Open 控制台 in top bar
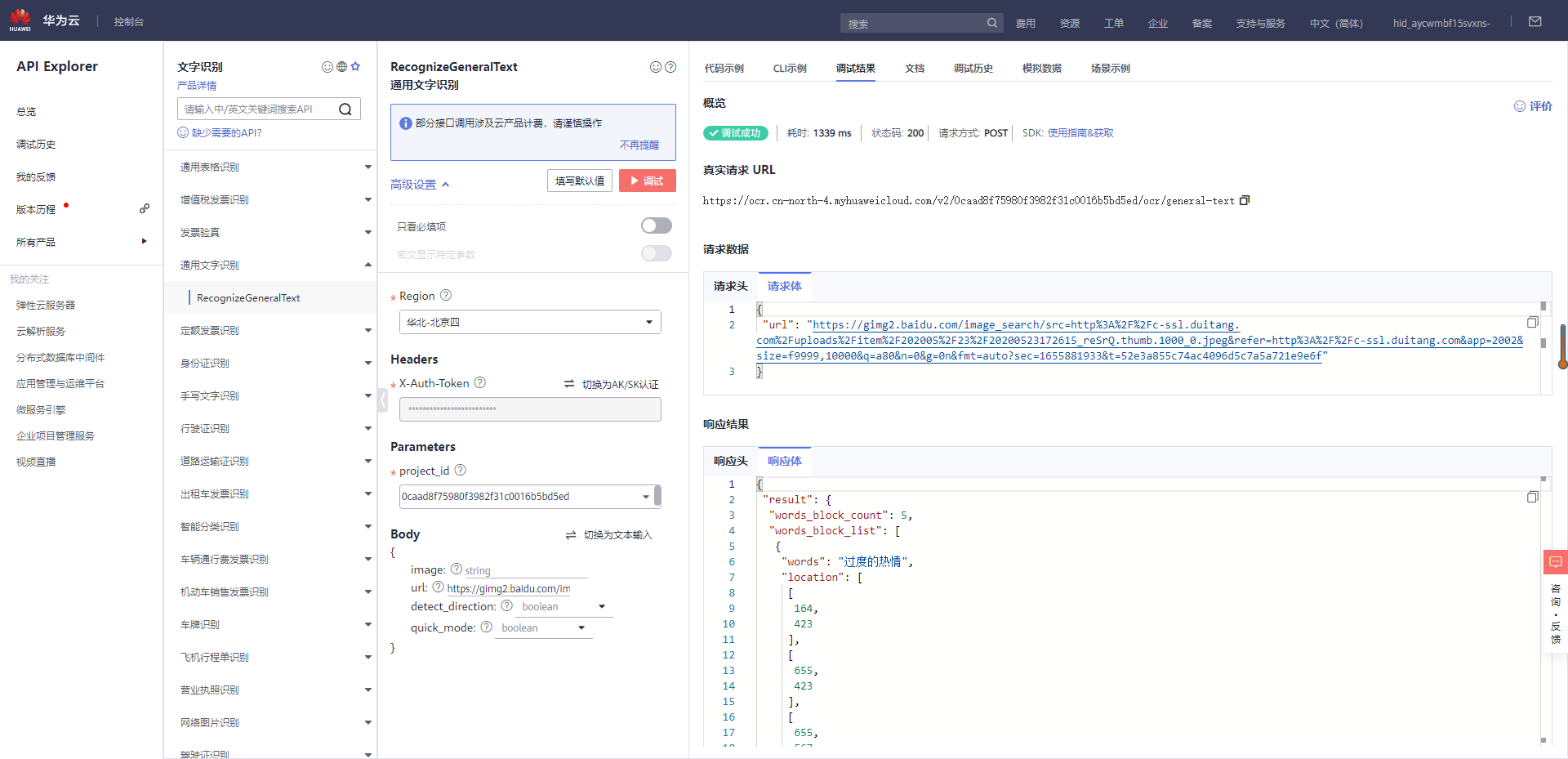The image size is (1568, 759). pos(129,22)
